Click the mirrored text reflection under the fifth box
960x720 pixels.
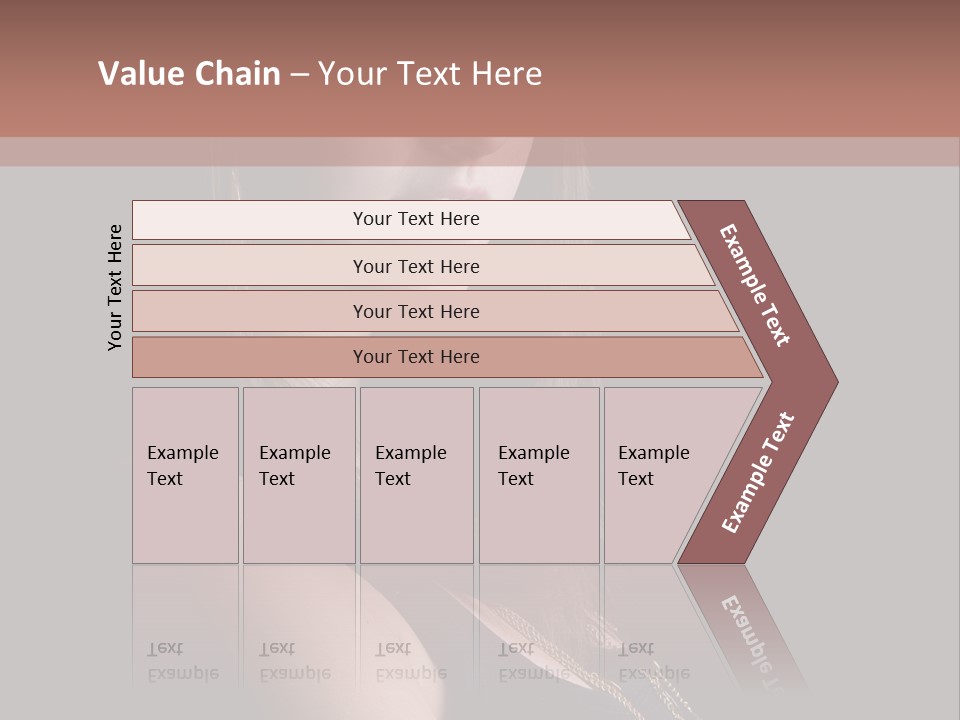coord(654,661)
